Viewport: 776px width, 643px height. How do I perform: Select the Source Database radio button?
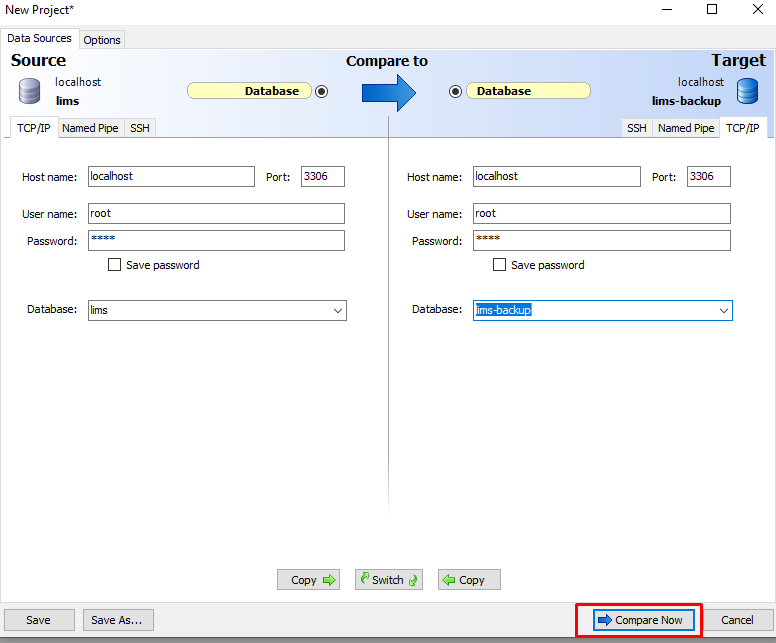321,91
